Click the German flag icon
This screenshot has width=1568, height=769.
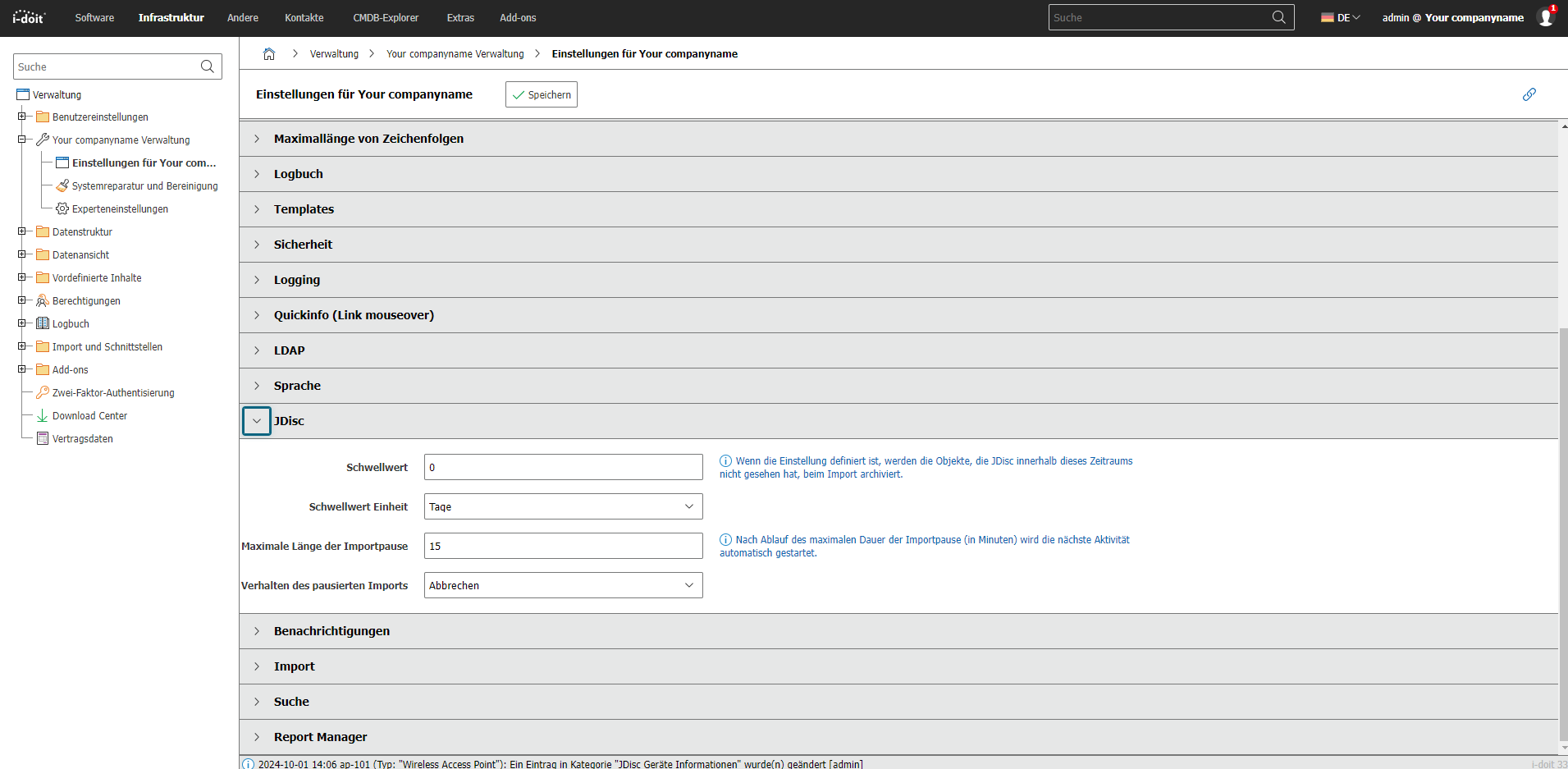[x=1327, y=17]
